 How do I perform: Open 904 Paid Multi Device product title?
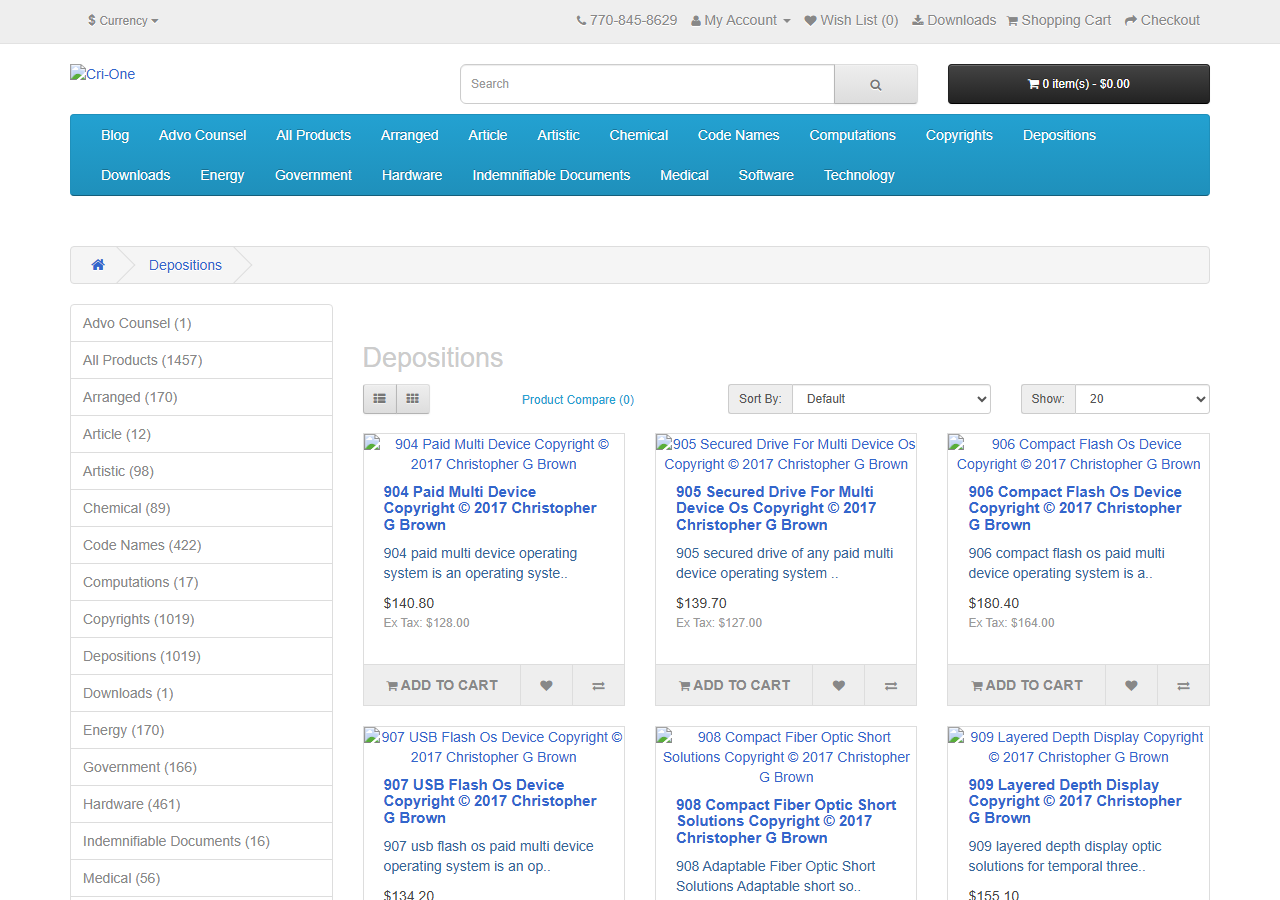[490, 508]
